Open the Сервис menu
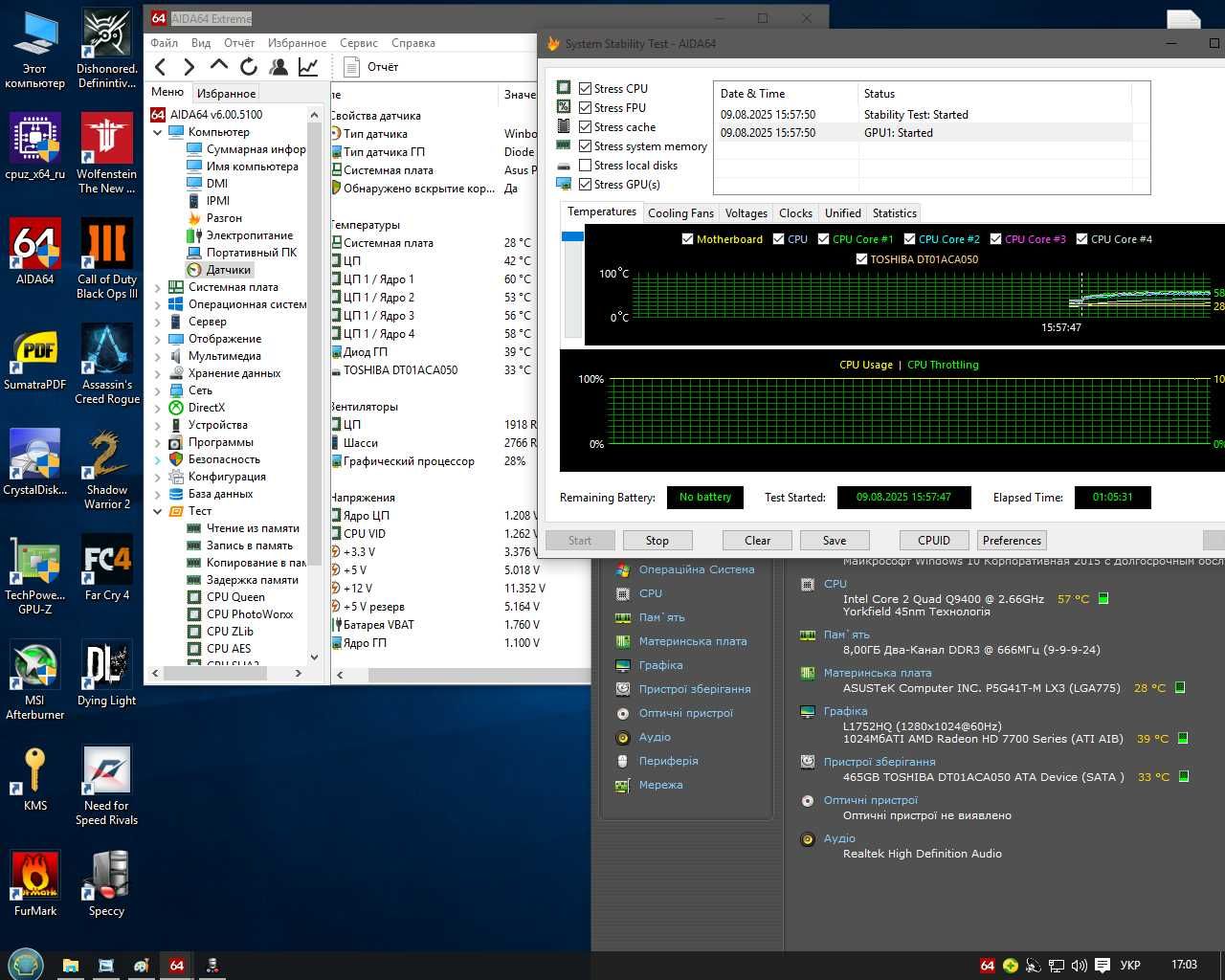 pos(359,43)
